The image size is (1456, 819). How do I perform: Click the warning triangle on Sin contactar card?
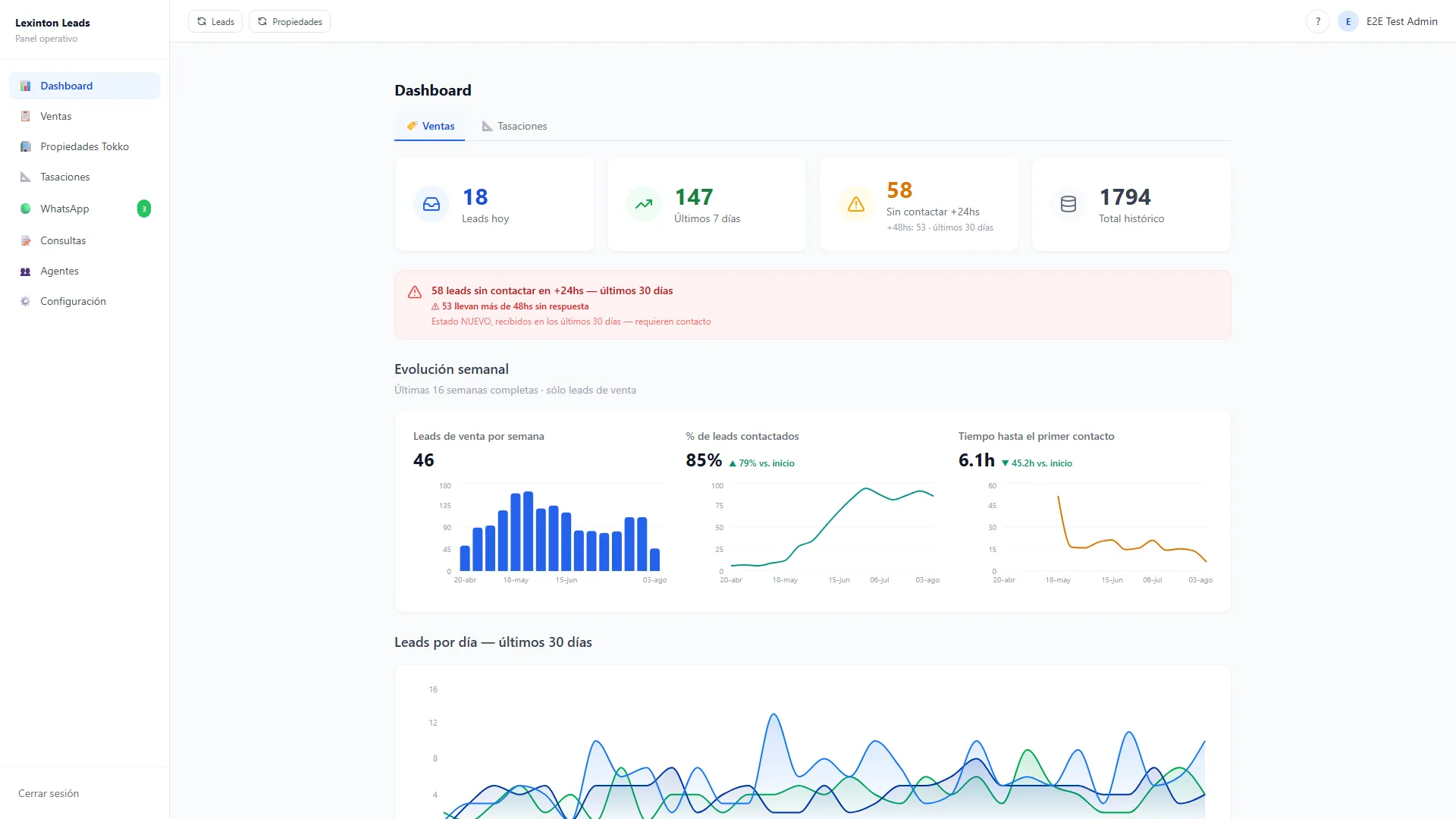(x=856, y=204)
